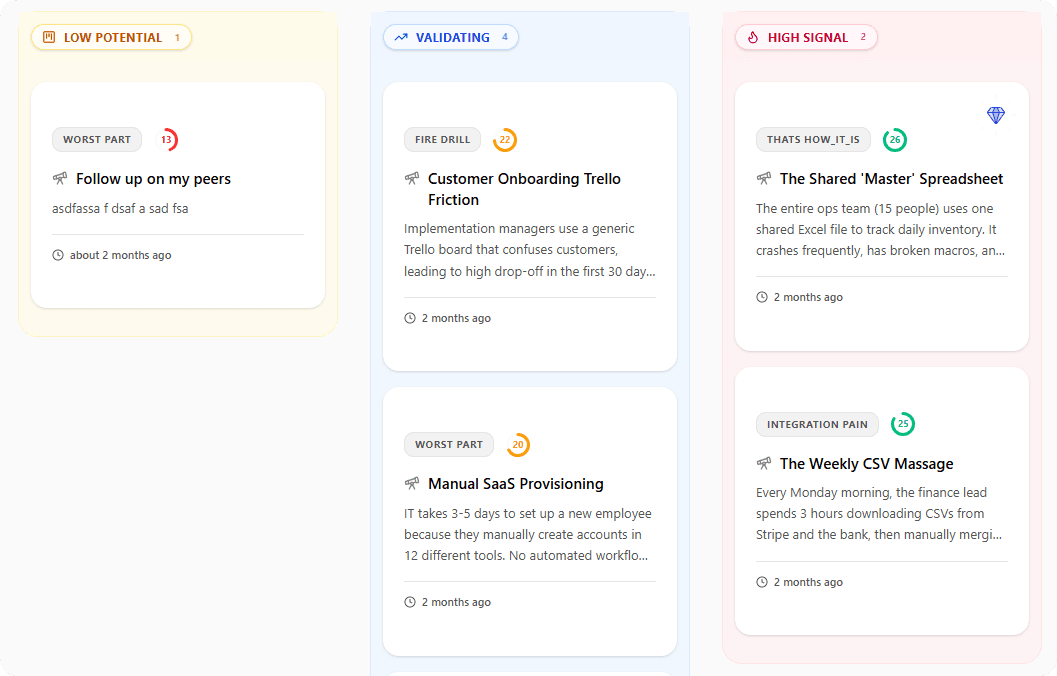
Task: Open The Shared 'Master' Spreadsheet title
Action: coord(891,179)
